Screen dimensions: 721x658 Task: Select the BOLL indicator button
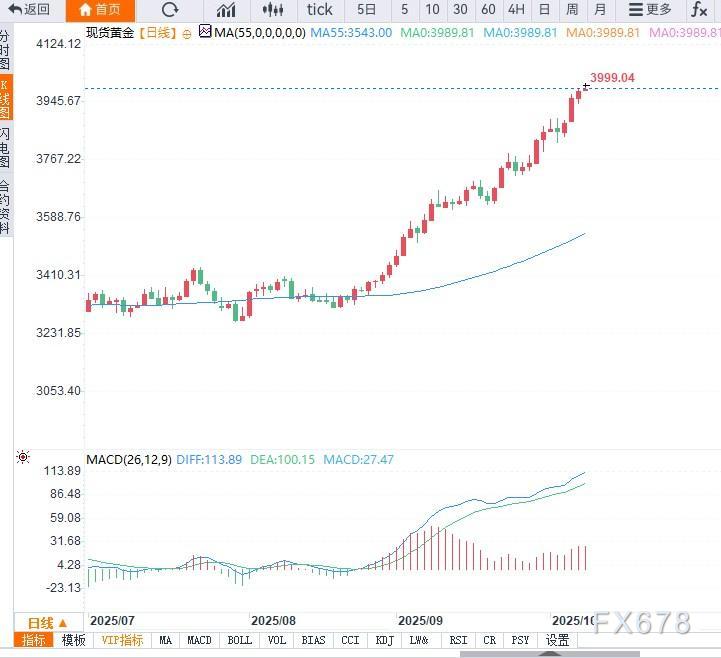point(240,641)
